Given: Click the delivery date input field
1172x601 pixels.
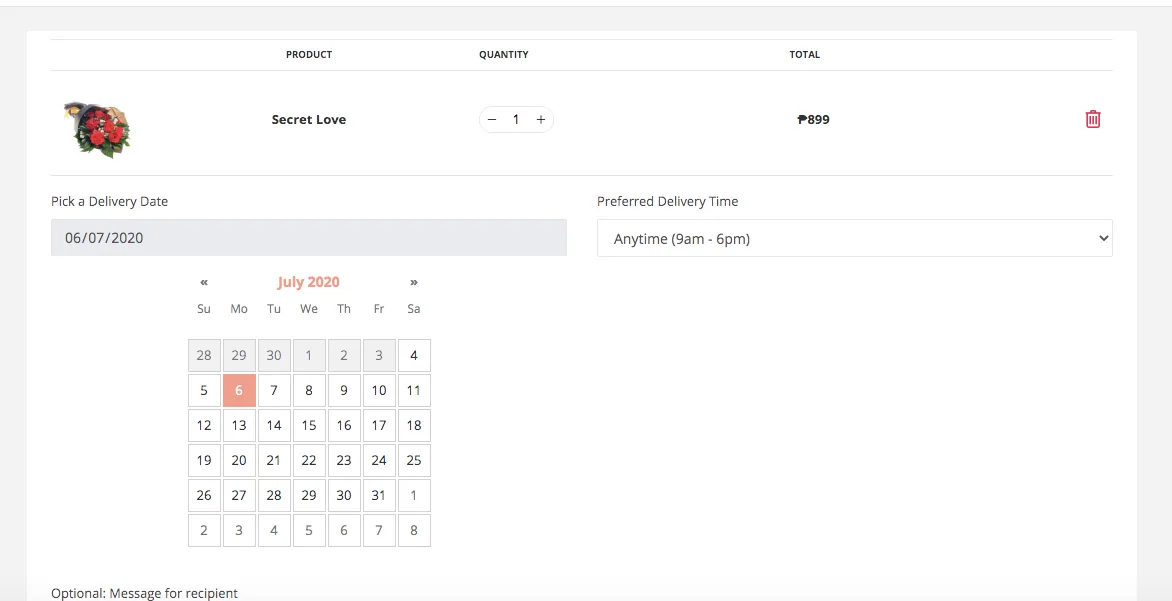Looking at the screenshot, I should 309,238.
